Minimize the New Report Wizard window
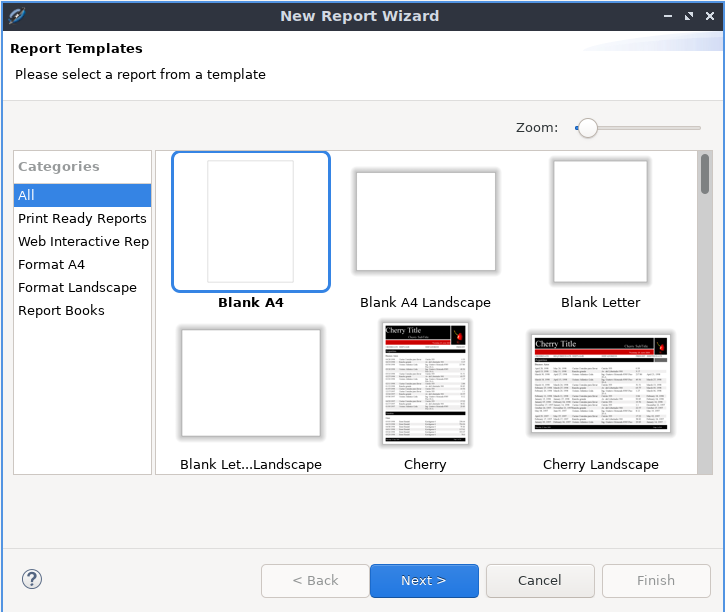Screen dimensions: 725x612 pos(668,16)
